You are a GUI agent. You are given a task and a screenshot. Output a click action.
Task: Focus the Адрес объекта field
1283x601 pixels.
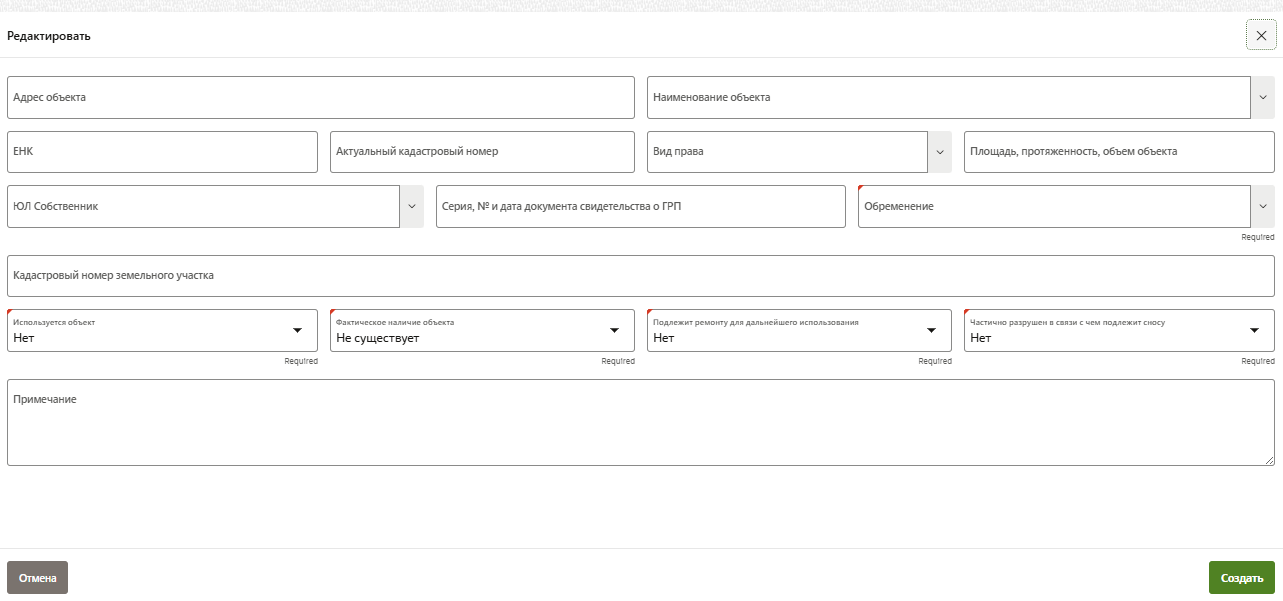tap(320, 98)
